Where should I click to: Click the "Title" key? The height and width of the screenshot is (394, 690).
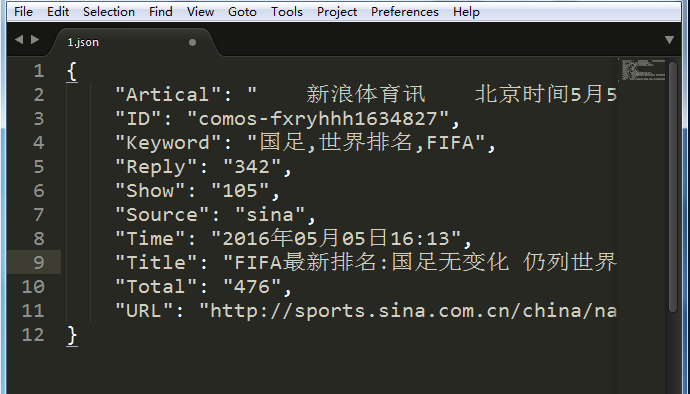click(x=156, y=262)
